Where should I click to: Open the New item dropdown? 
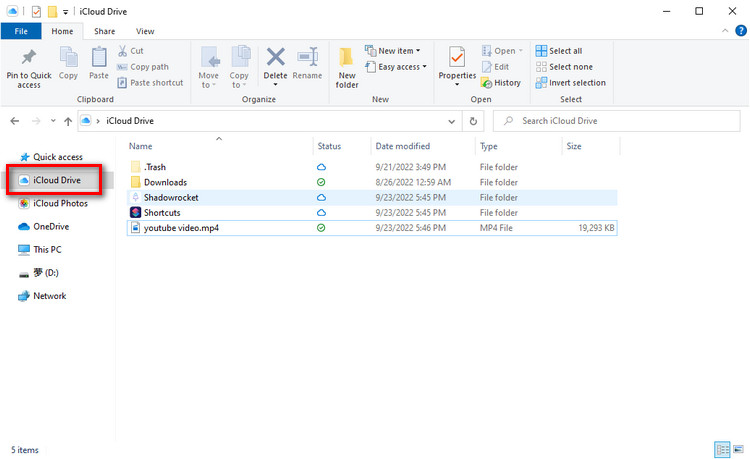coord(393,51)
